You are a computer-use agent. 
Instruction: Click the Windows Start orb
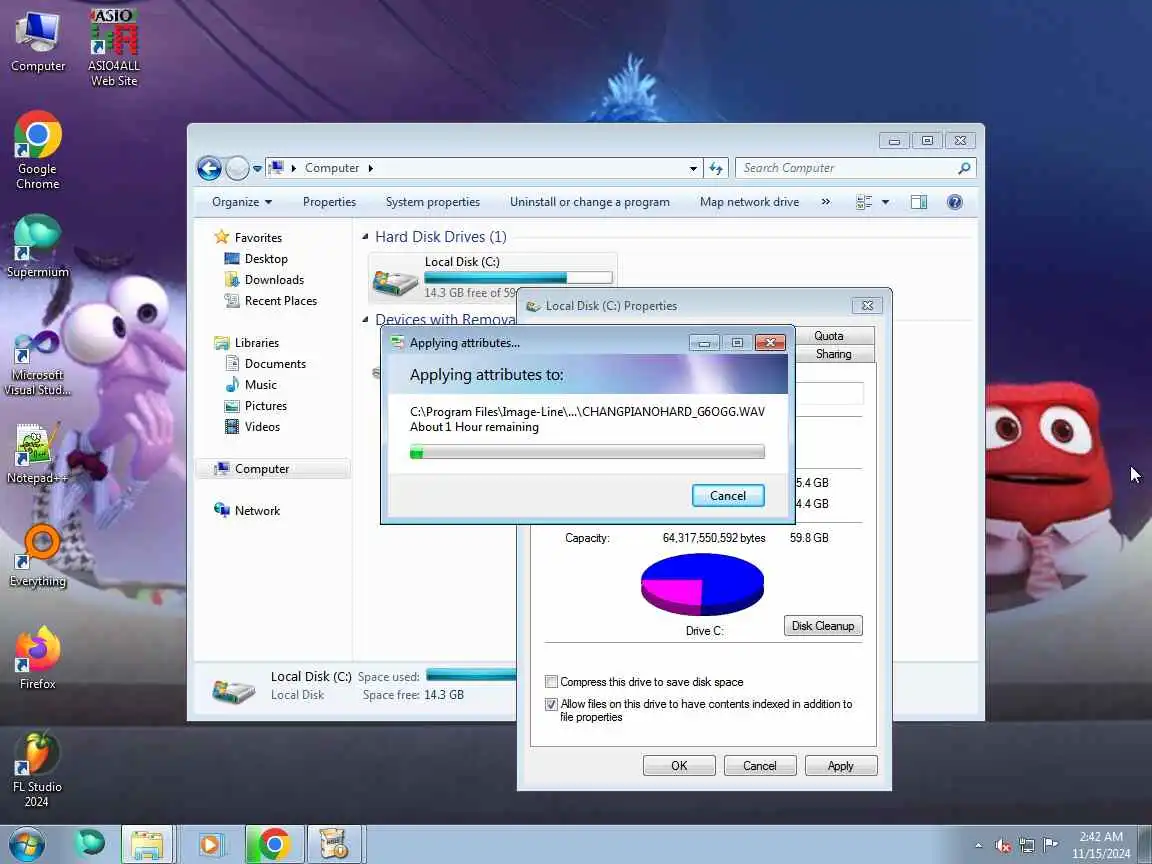(x=26, y=844)
